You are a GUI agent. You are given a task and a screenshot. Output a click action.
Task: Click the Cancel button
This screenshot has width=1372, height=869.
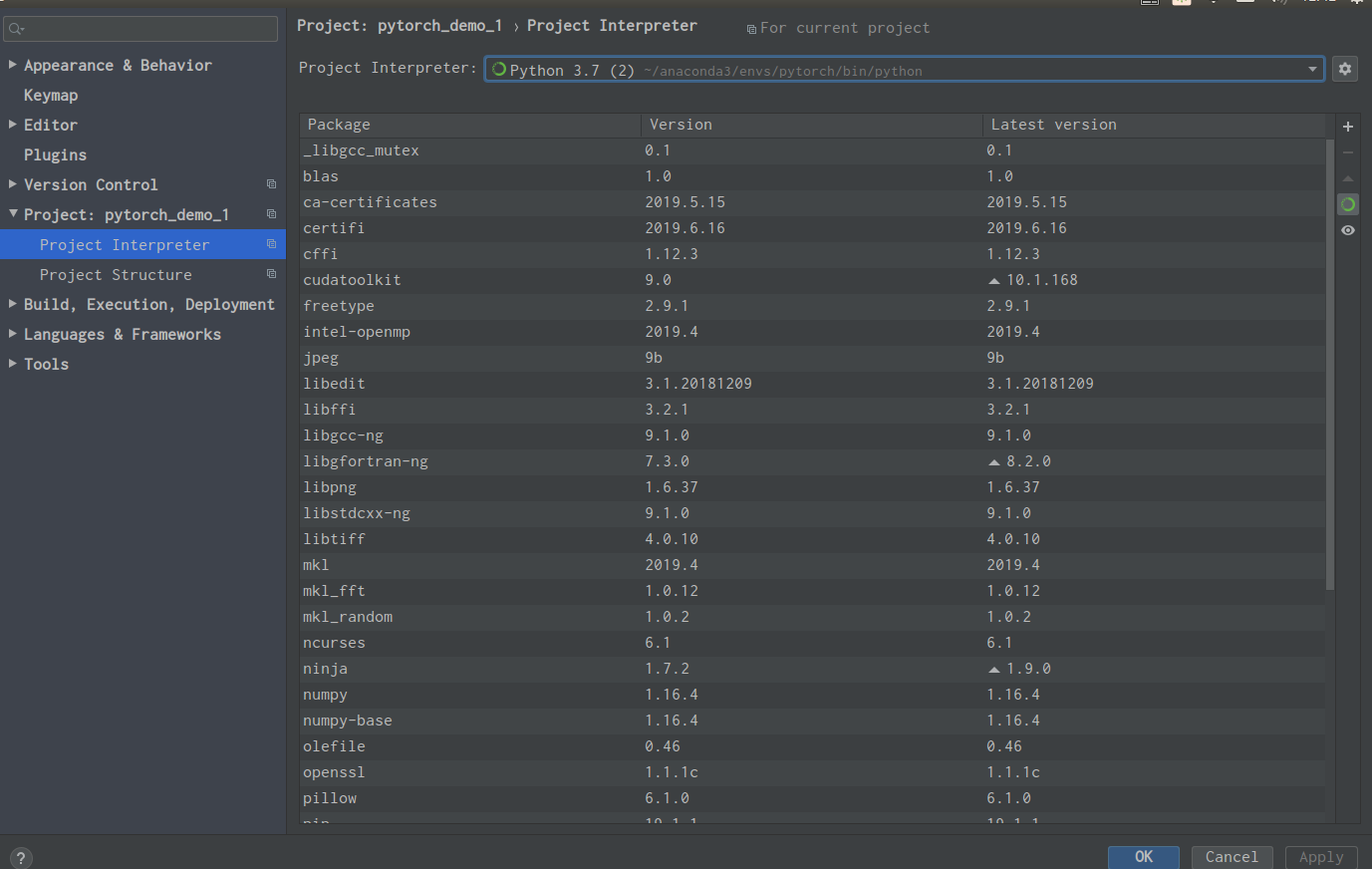click(1232, 857)
